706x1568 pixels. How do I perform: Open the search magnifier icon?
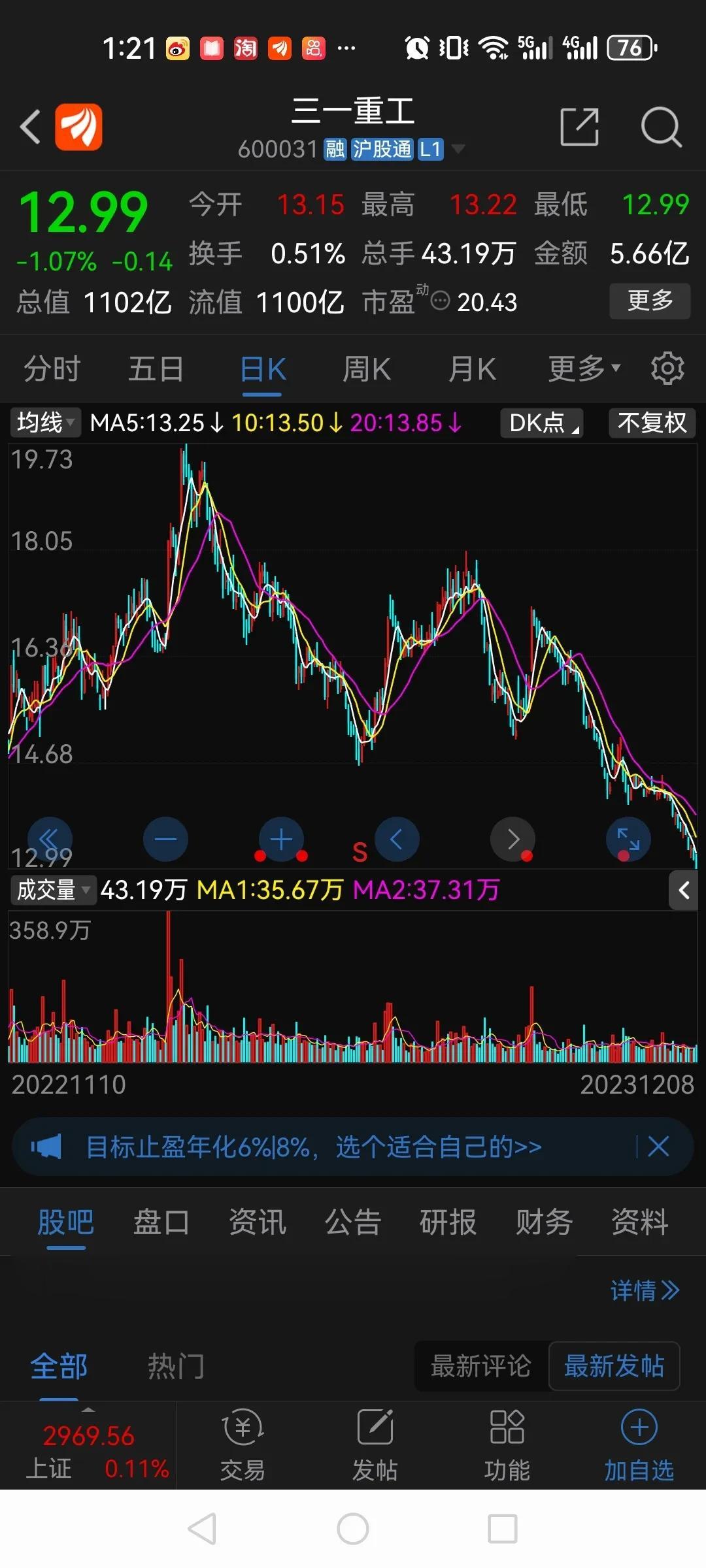tap(662, 127)
